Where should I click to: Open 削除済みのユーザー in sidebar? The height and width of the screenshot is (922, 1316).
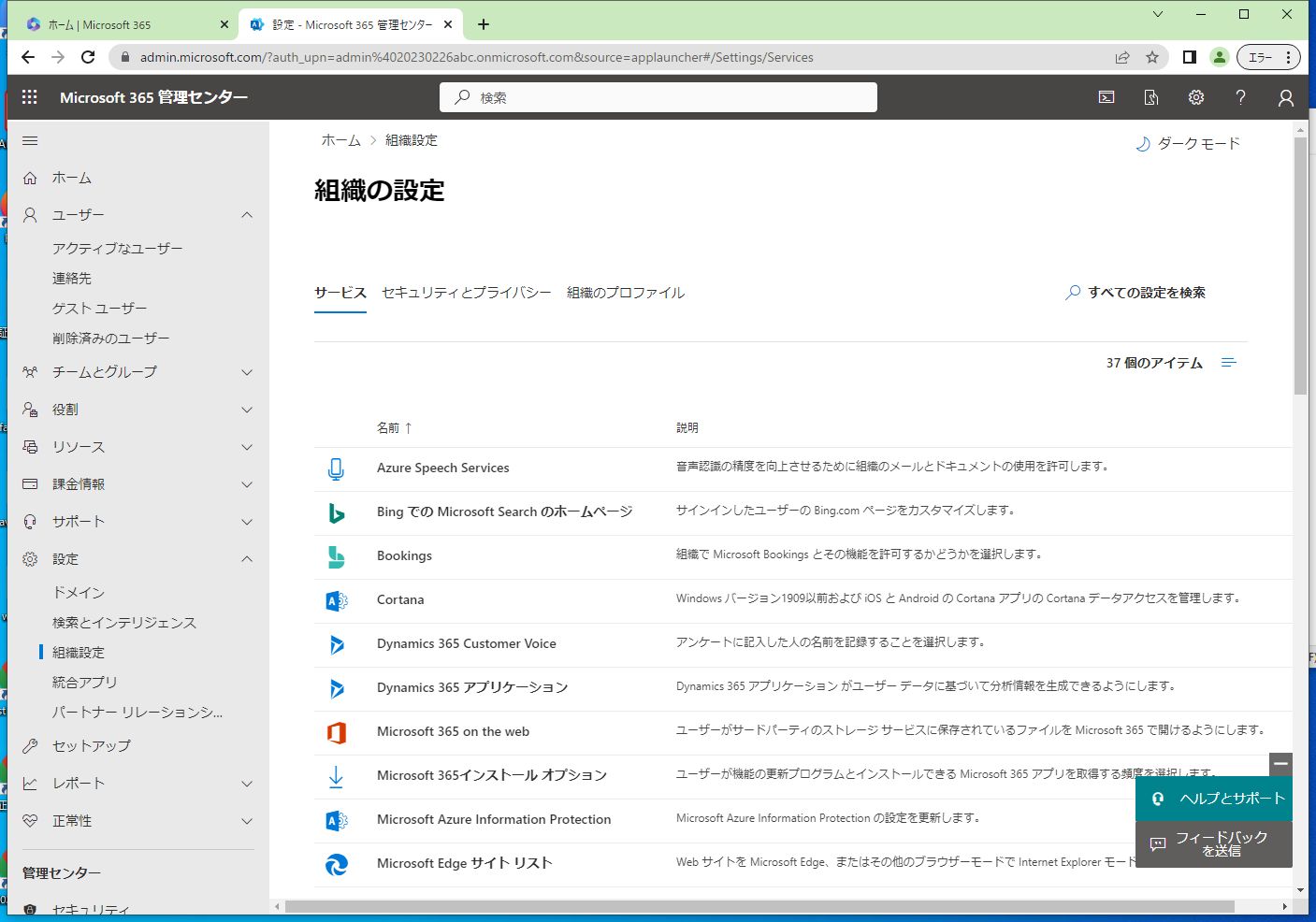coord(111,339)
